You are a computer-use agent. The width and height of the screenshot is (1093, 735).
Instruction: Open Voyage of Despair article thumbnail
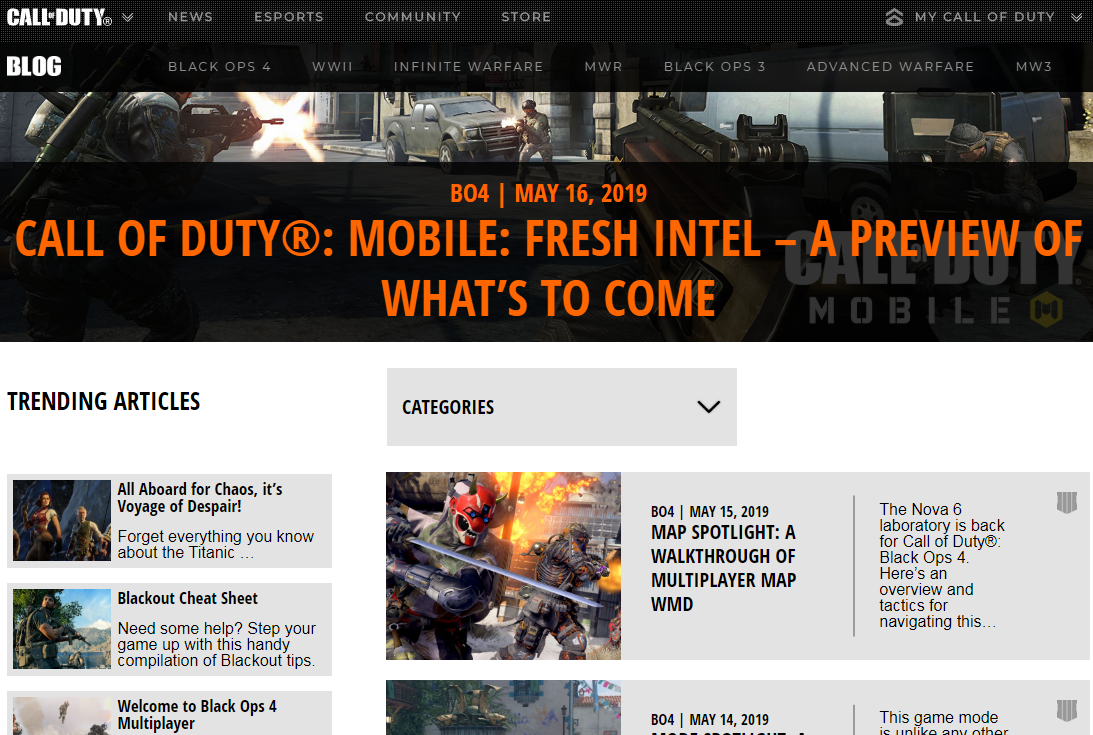point(62,520)
